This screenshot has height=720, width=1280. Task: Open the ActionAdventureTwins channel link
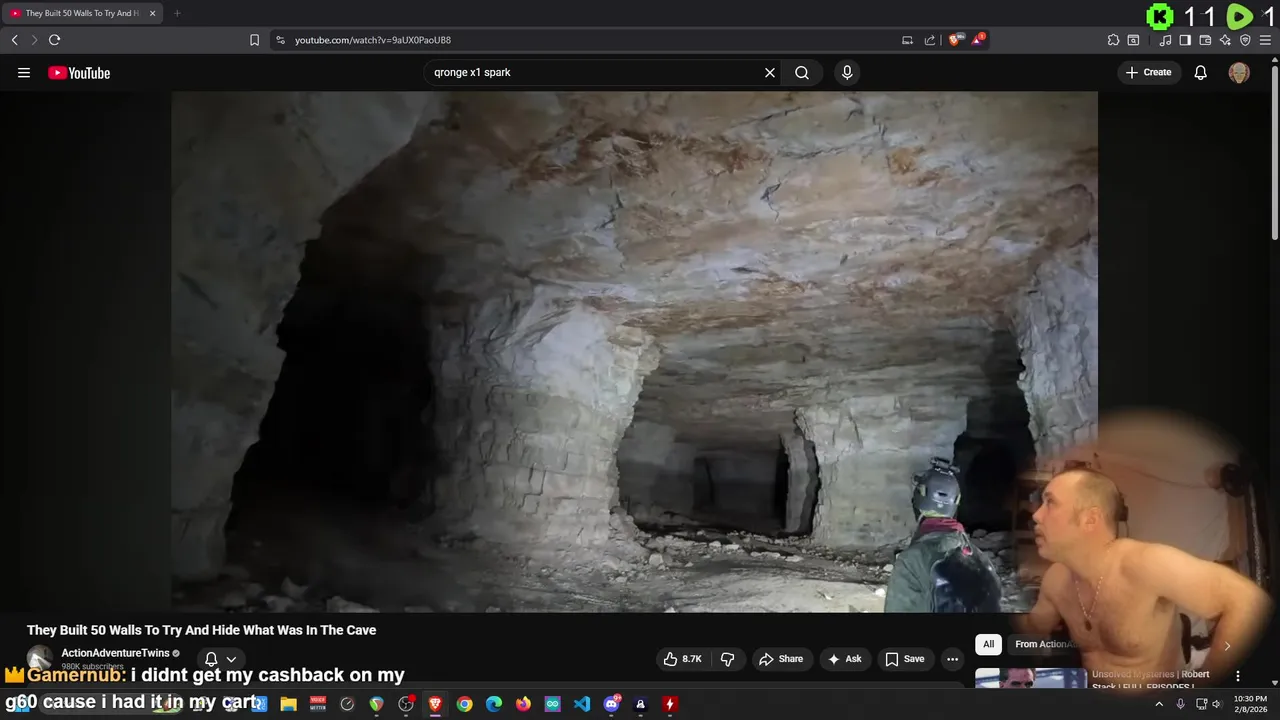coord(115,653)
